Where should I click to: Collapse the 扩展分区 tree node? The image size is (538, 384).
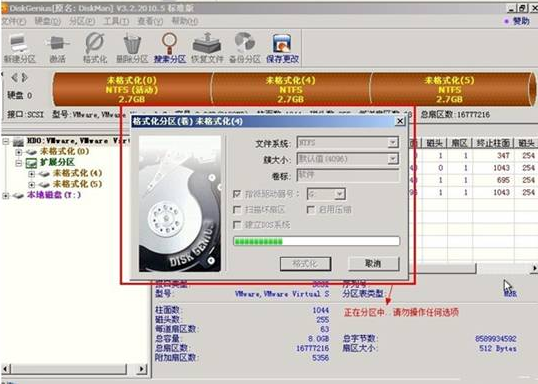(19, 163)
